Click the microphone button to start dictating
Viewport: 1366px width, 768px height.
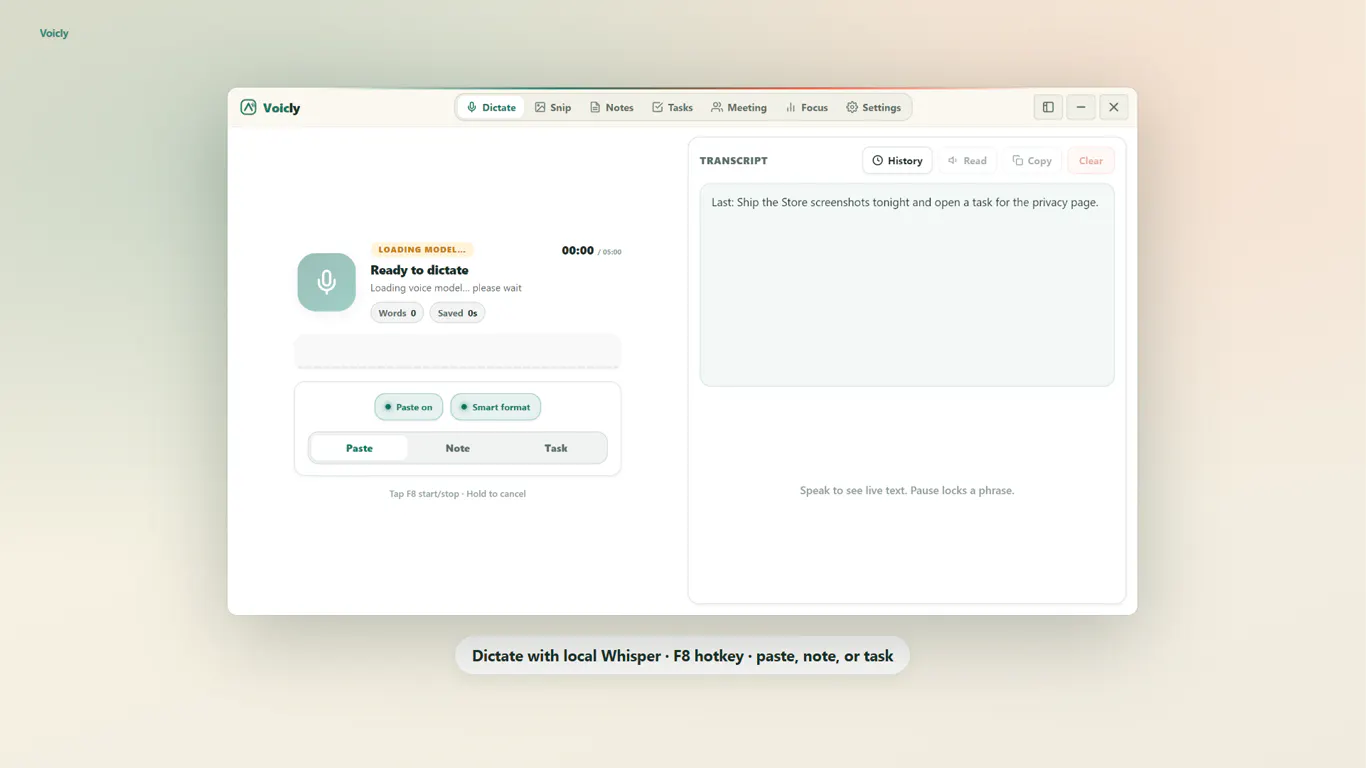(326, 282)
